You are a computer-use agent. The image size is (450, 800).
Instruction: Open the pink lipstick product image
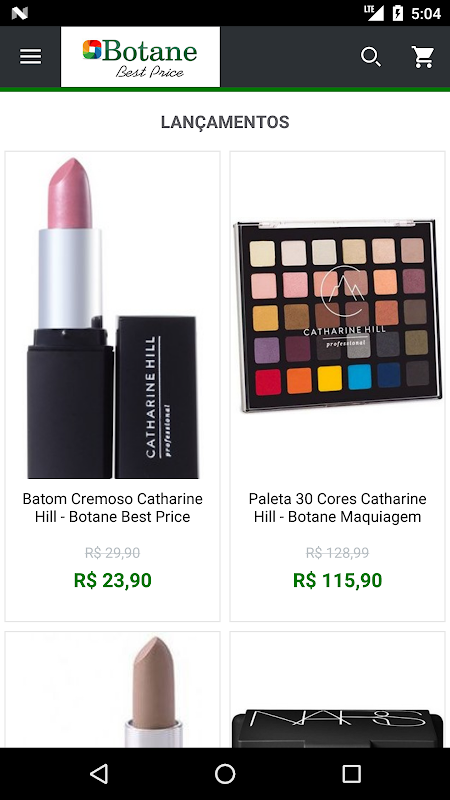coord(112,318)
